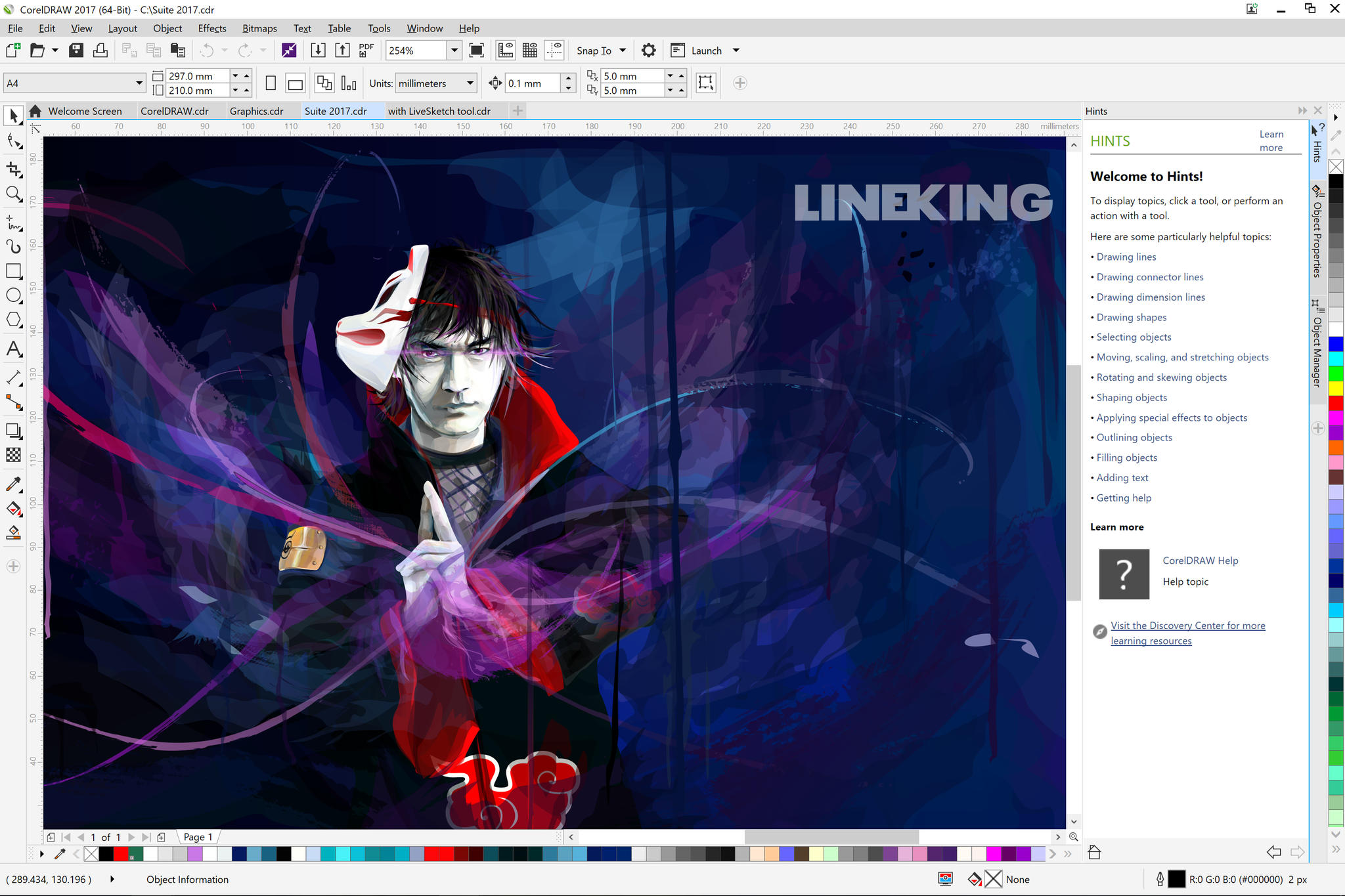The image size is (1345, 896).
Task: Click the Export icon
Action: pos(342,51)
